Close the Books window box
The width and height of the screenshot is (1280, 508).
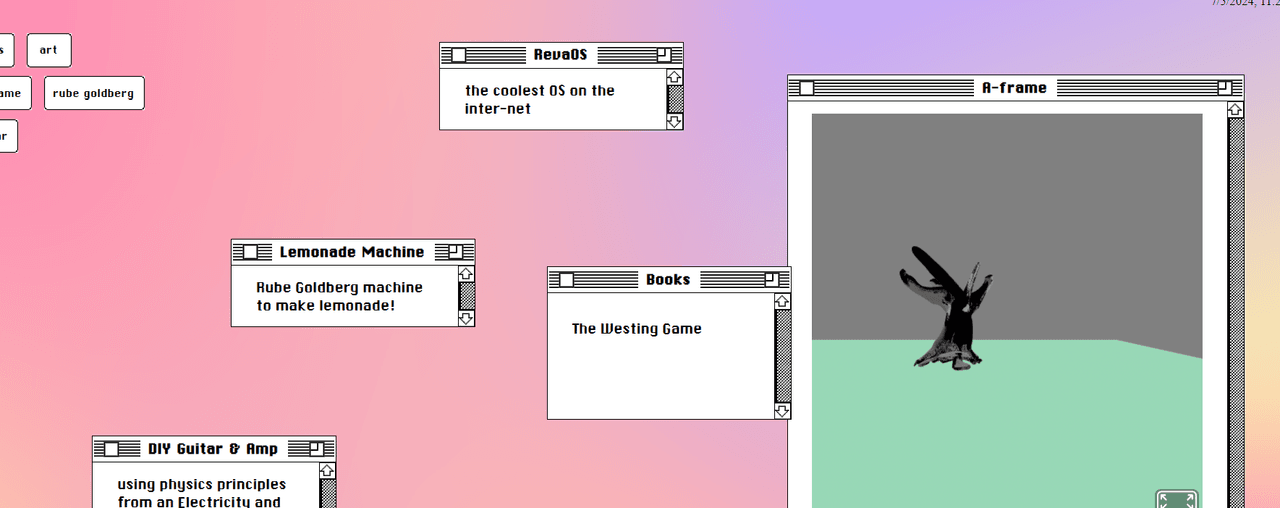pos(567,280)
